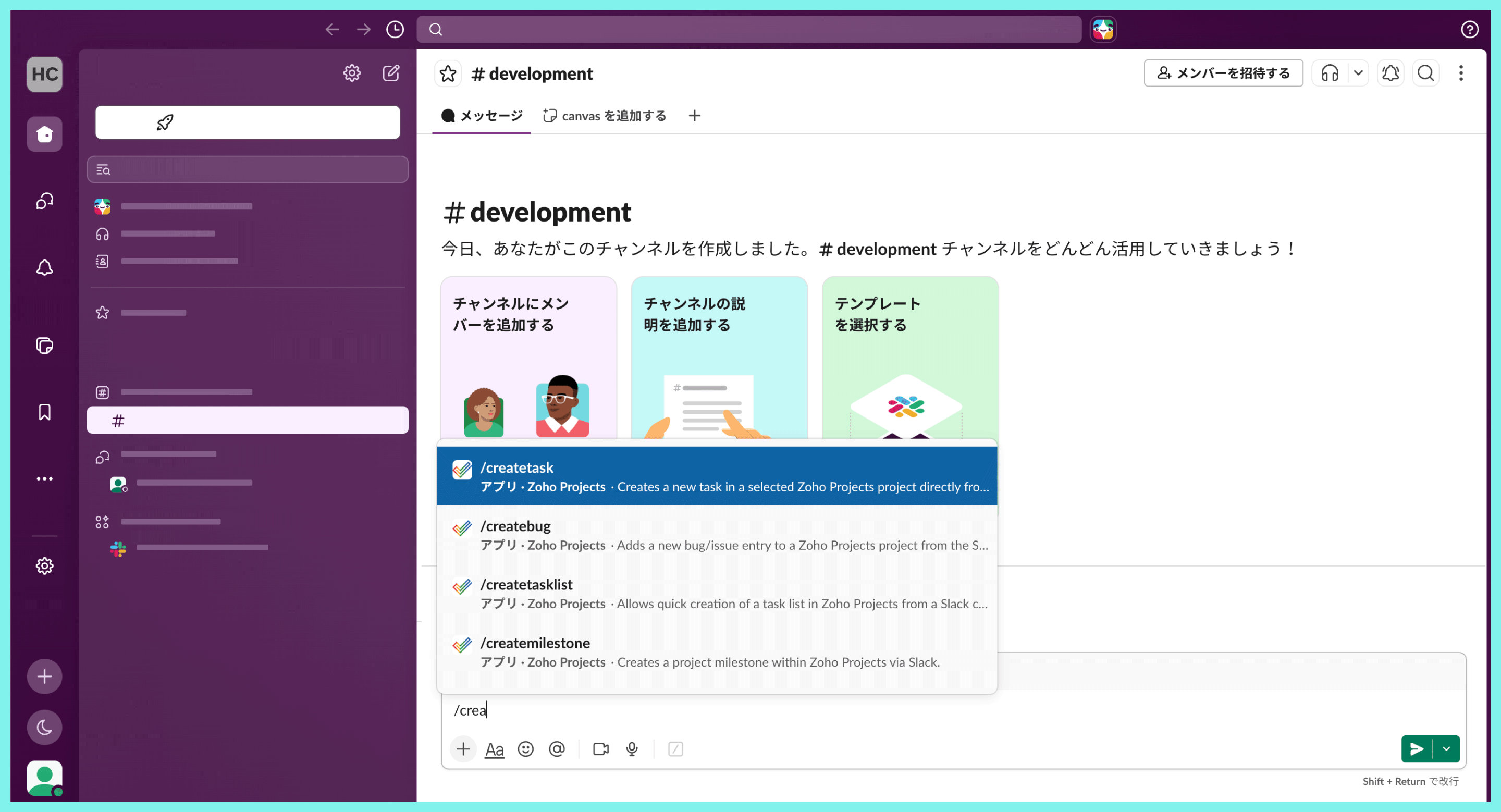
Task: Open the HC workspace switcher
Action: (44, 74)
